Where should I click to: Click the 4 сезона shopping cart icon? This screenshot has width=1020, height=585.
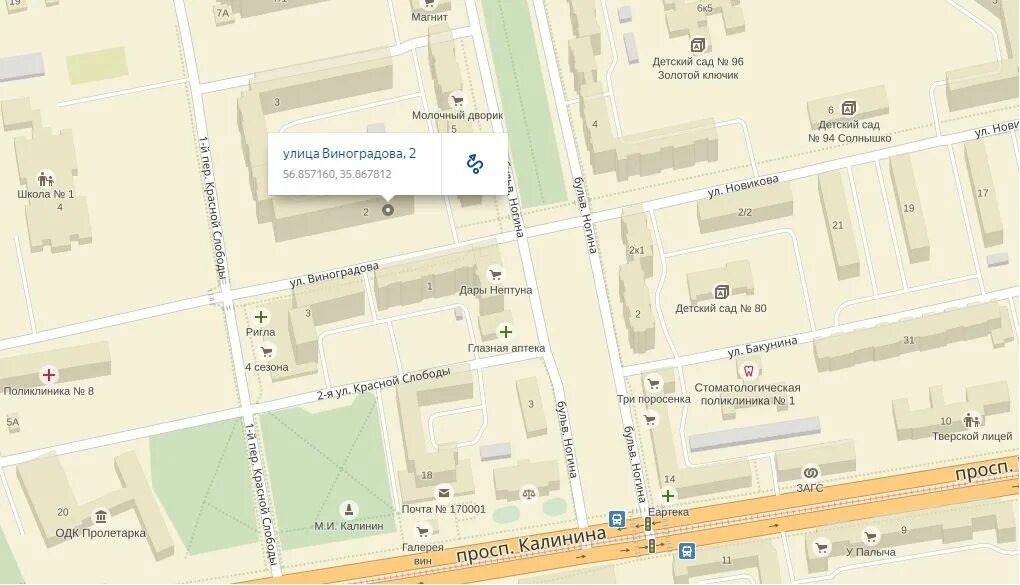[x=266, y=352]
